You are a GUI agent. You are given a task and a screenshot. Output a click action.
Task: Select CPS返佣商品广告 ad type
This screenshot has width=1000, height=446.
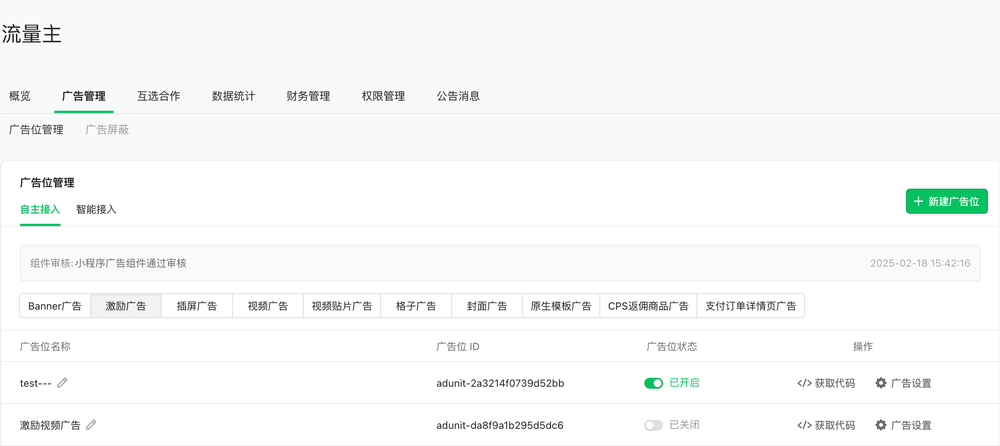pos(648,306)
